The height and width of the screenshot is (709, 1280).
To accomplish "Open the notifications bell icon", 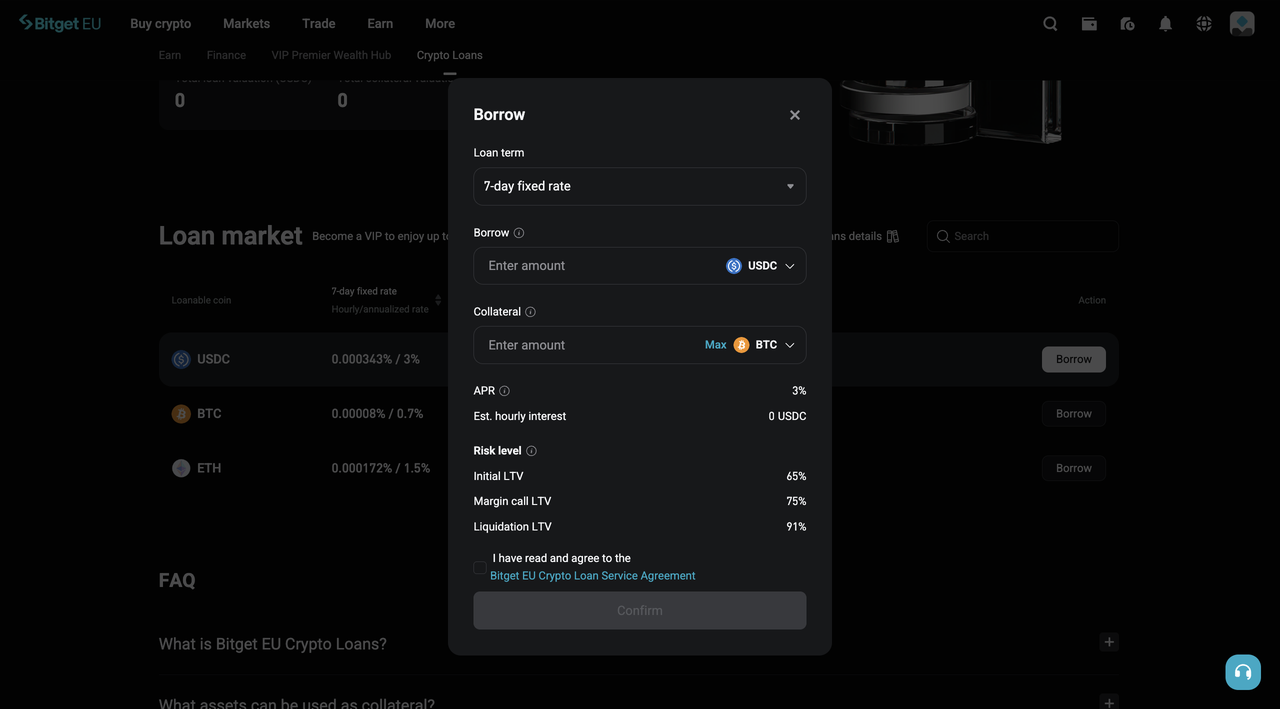I will click(1165, 24).
